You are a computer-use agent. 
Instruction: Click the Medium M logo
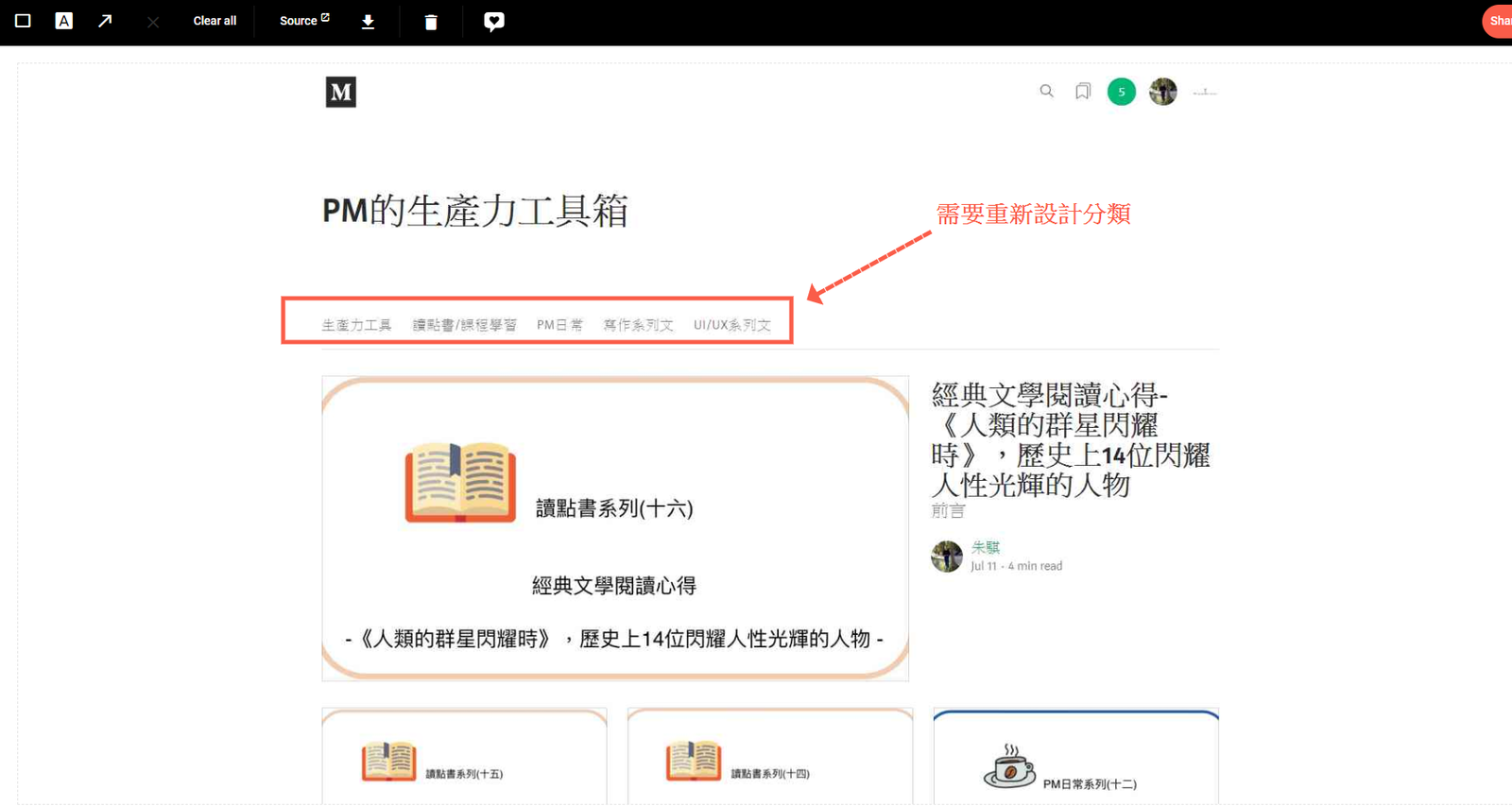click(x=341, y=92)
